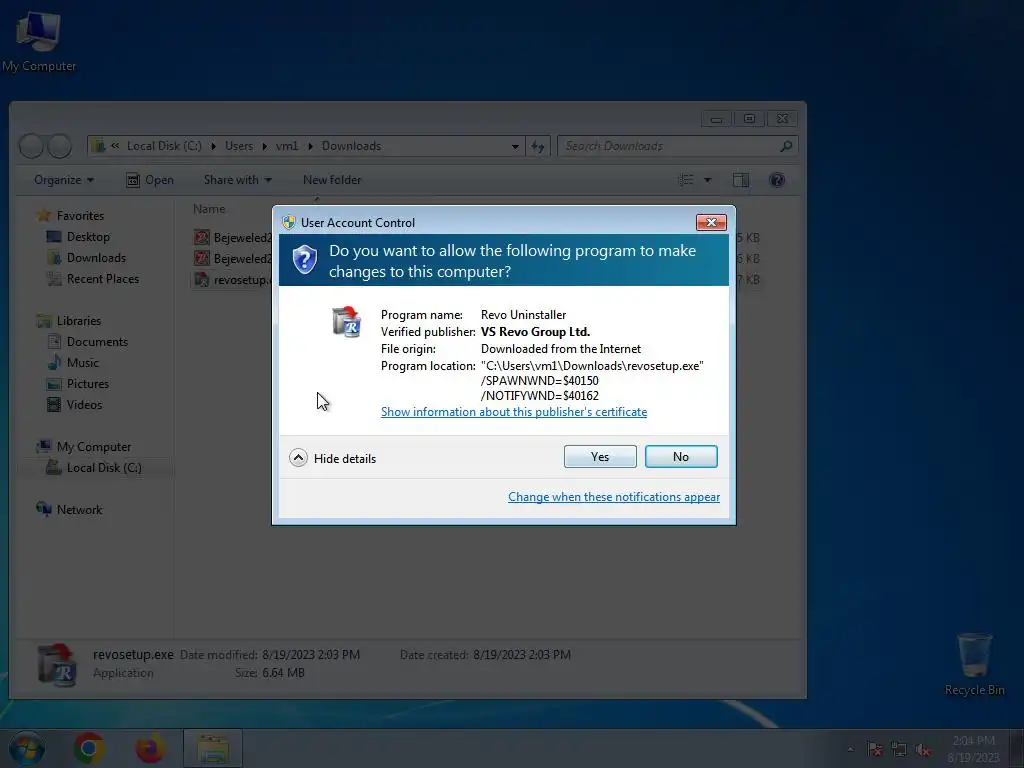Click the Explorer back navigation button
This screenshot has height=768, width=1024.
pos(31,146)
